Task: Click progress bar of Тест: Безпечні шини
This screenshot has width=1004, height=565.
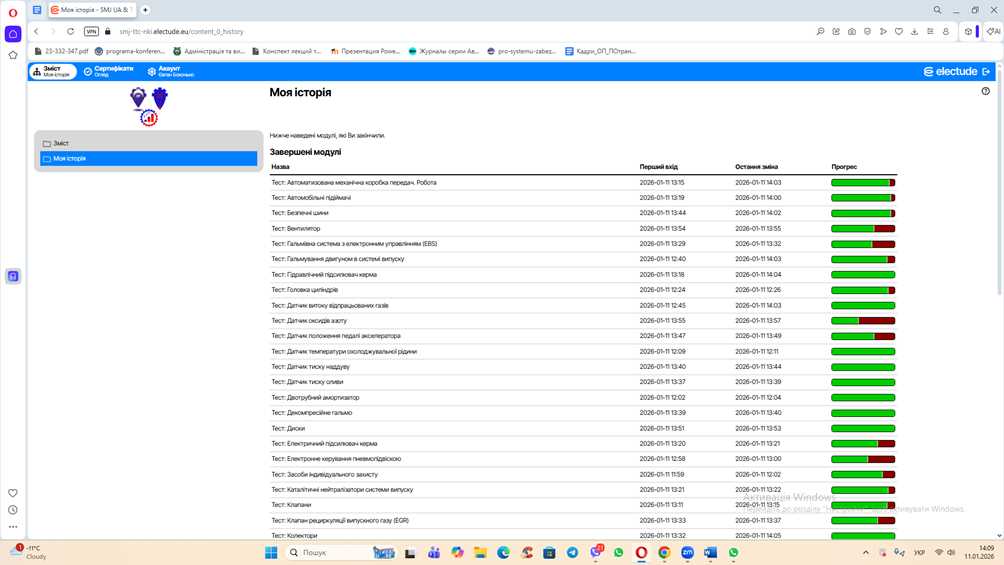Action: click(863, 213)
